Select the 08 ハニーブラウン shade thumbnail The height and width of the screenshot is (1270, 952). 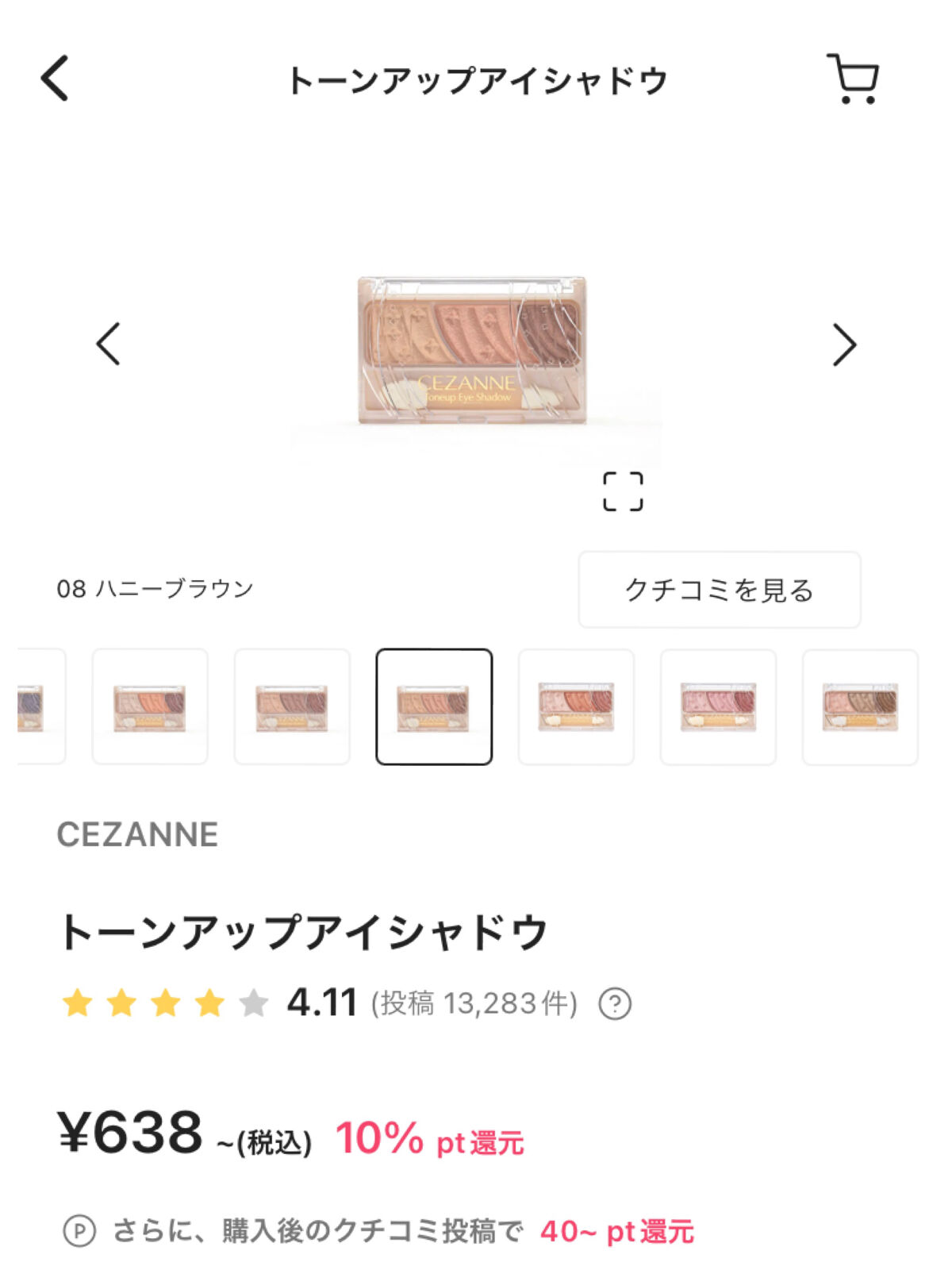(432, 706)
